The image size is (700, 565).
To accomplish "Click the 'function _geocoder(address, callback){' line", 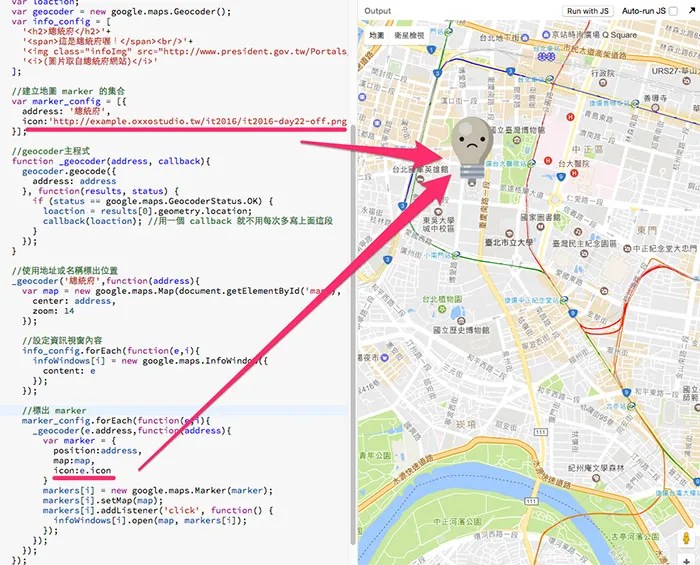I will [111, 161].
